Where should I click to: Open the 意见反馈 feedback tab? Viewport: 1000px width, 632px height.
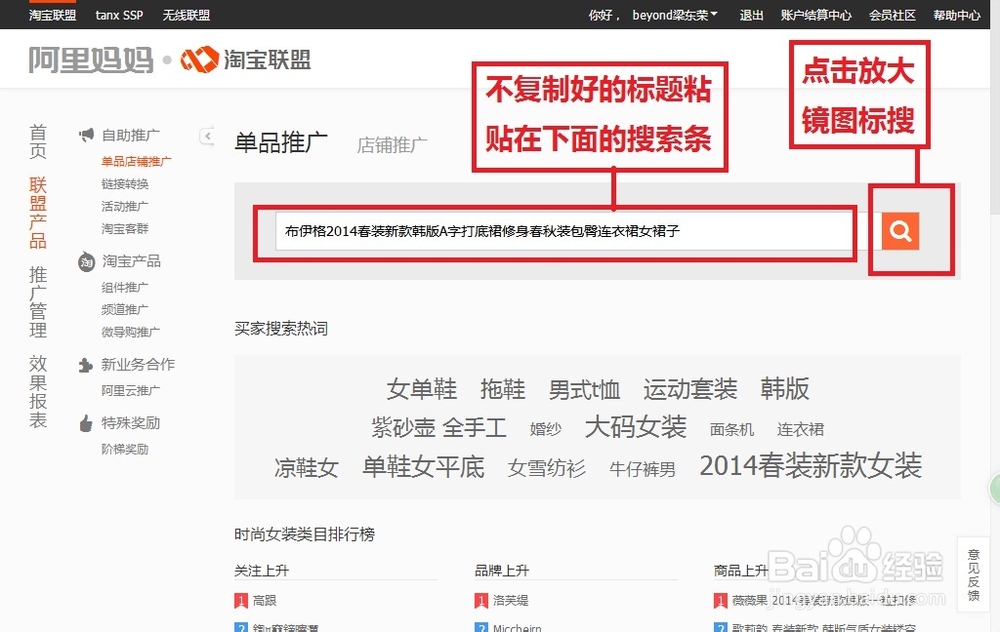pyautogui.click(x=973, y=575)
